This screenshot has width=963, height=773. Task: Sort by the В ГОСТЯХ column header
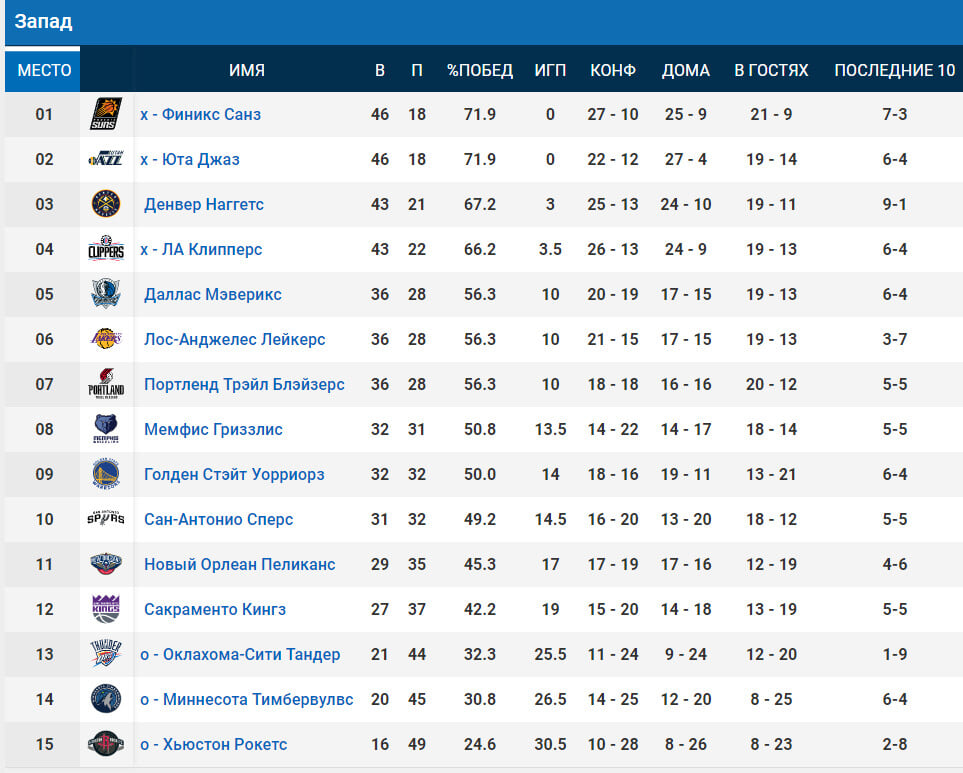(x=771, y=71)
